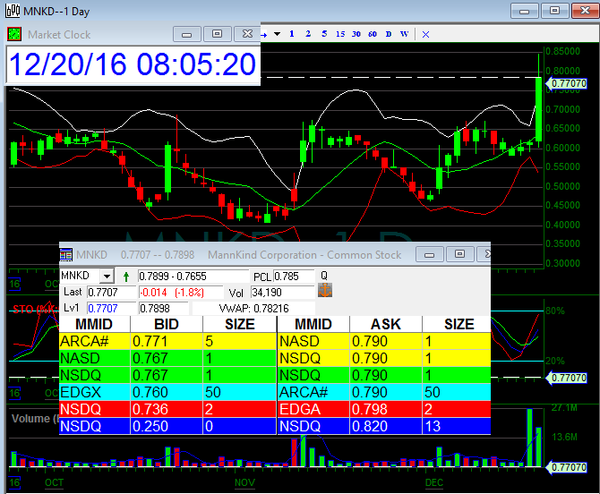The image size is (600, 494).
Task: Click the ASK column header
Action: tap(386, 323)
